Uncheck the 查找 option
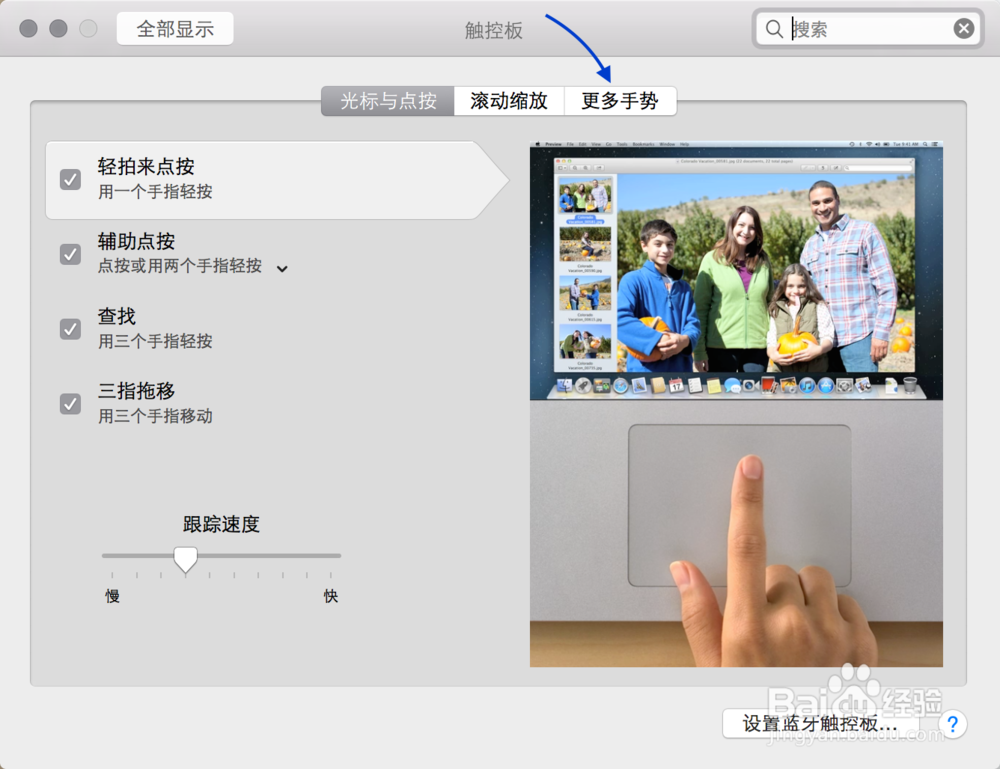This screenshot has height=769, width=1000. (x=70, y=329)
